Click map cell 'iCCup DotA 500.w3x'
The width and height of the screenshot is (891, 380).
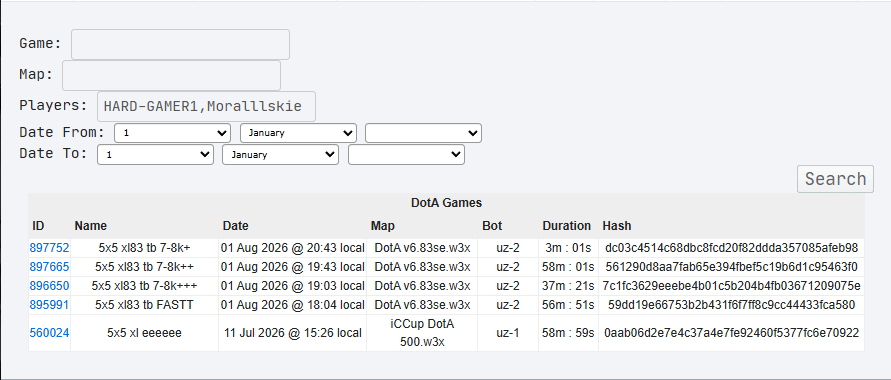(422, 333)
